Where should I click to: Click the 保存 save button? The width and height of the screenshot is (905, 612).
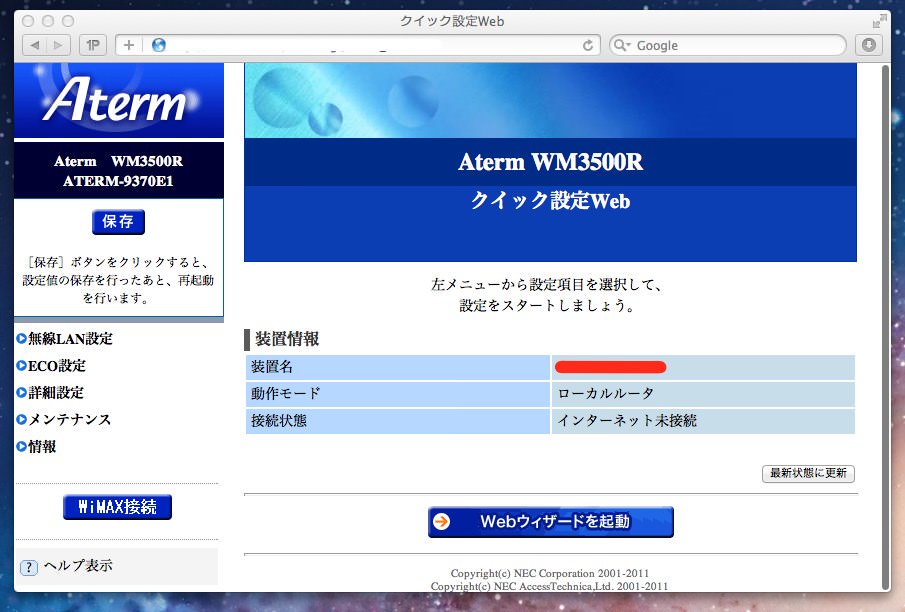pos(118,222)
